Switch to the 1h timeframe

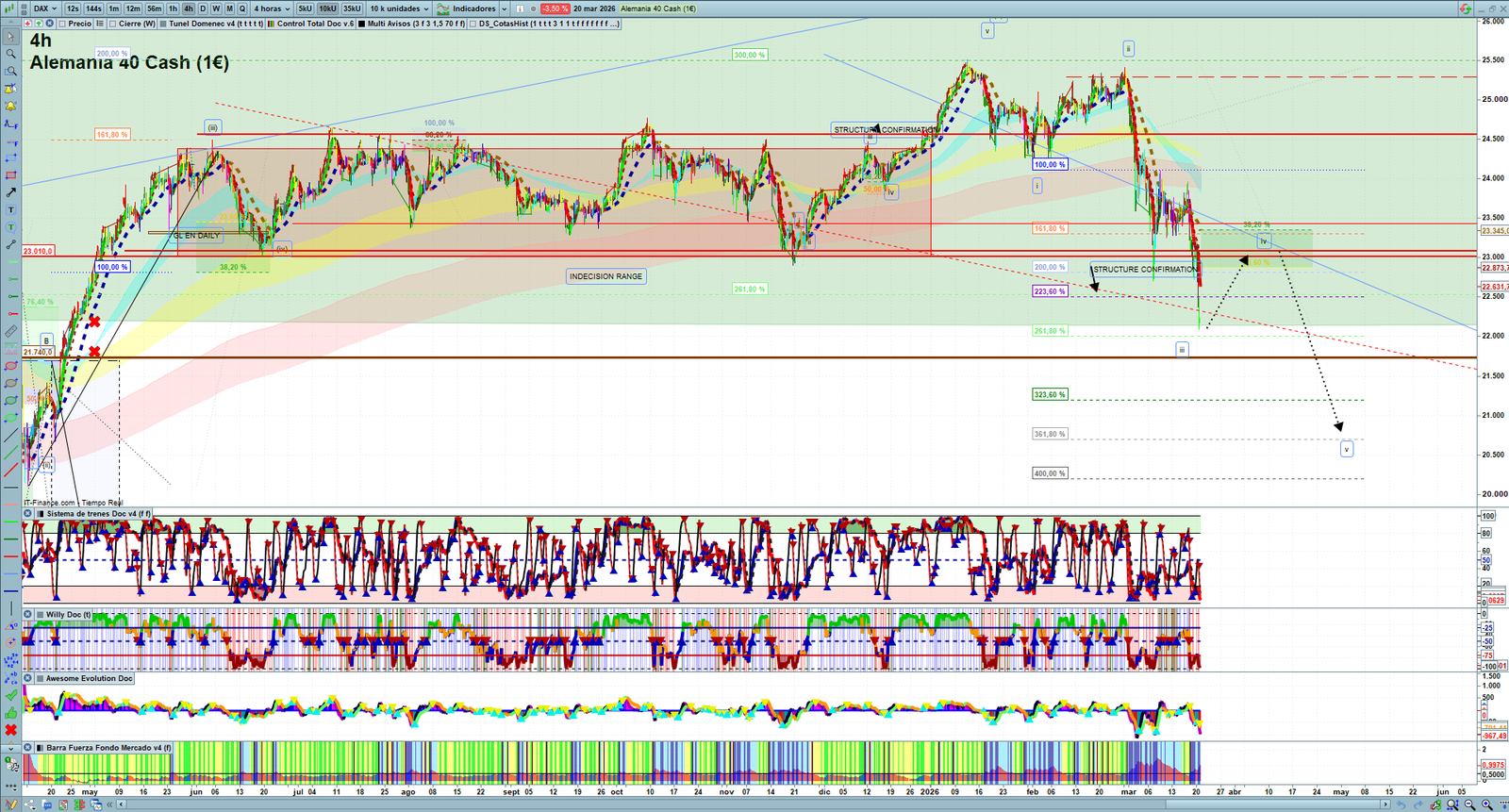[174, 8]
